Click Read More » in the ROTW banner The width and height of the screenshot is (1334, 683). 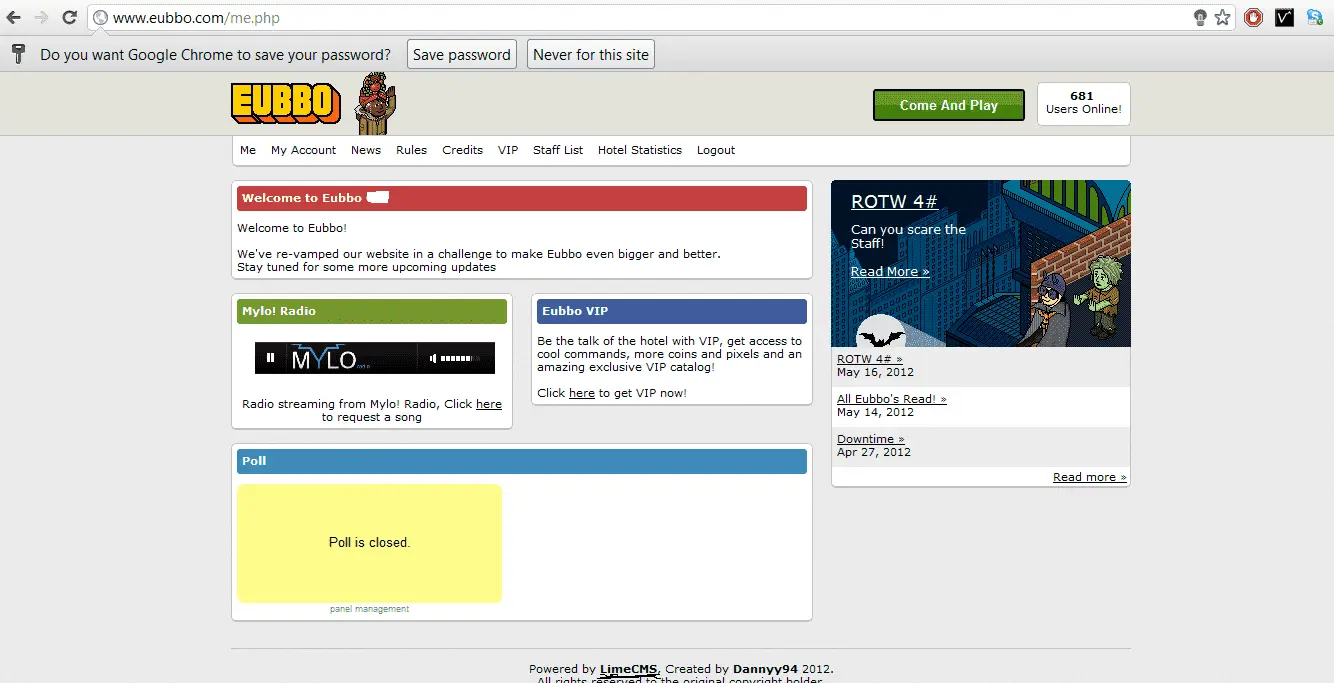(890, 271)
